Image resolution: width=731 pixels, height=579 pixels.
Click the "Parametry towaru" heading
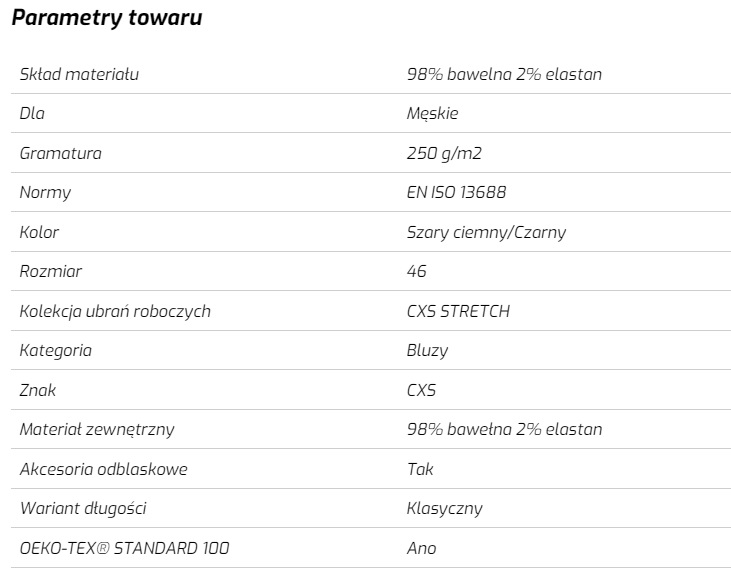click(107, 19)
